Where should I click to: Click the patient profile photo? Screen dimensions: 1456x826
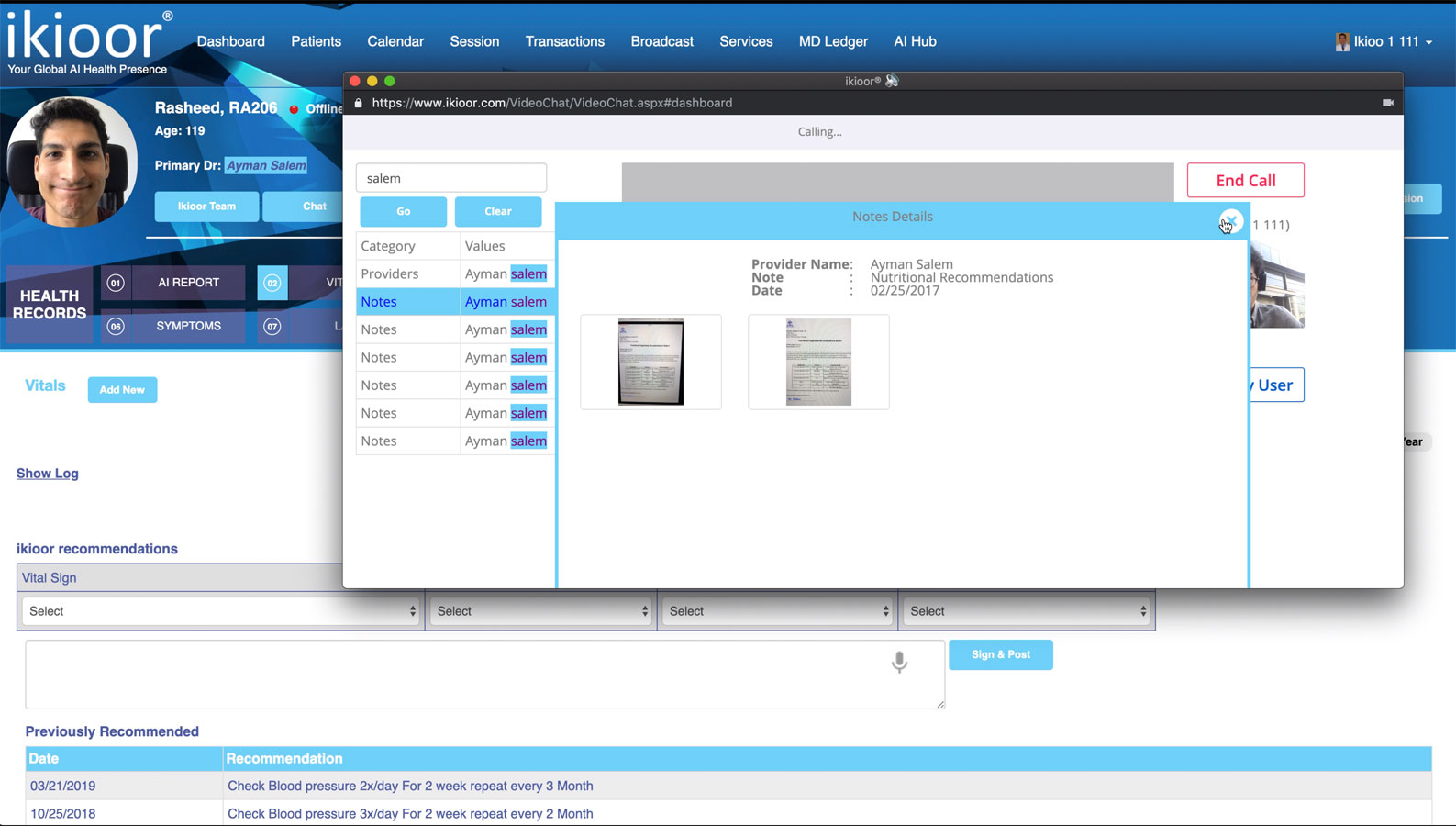tap(72, 162)
